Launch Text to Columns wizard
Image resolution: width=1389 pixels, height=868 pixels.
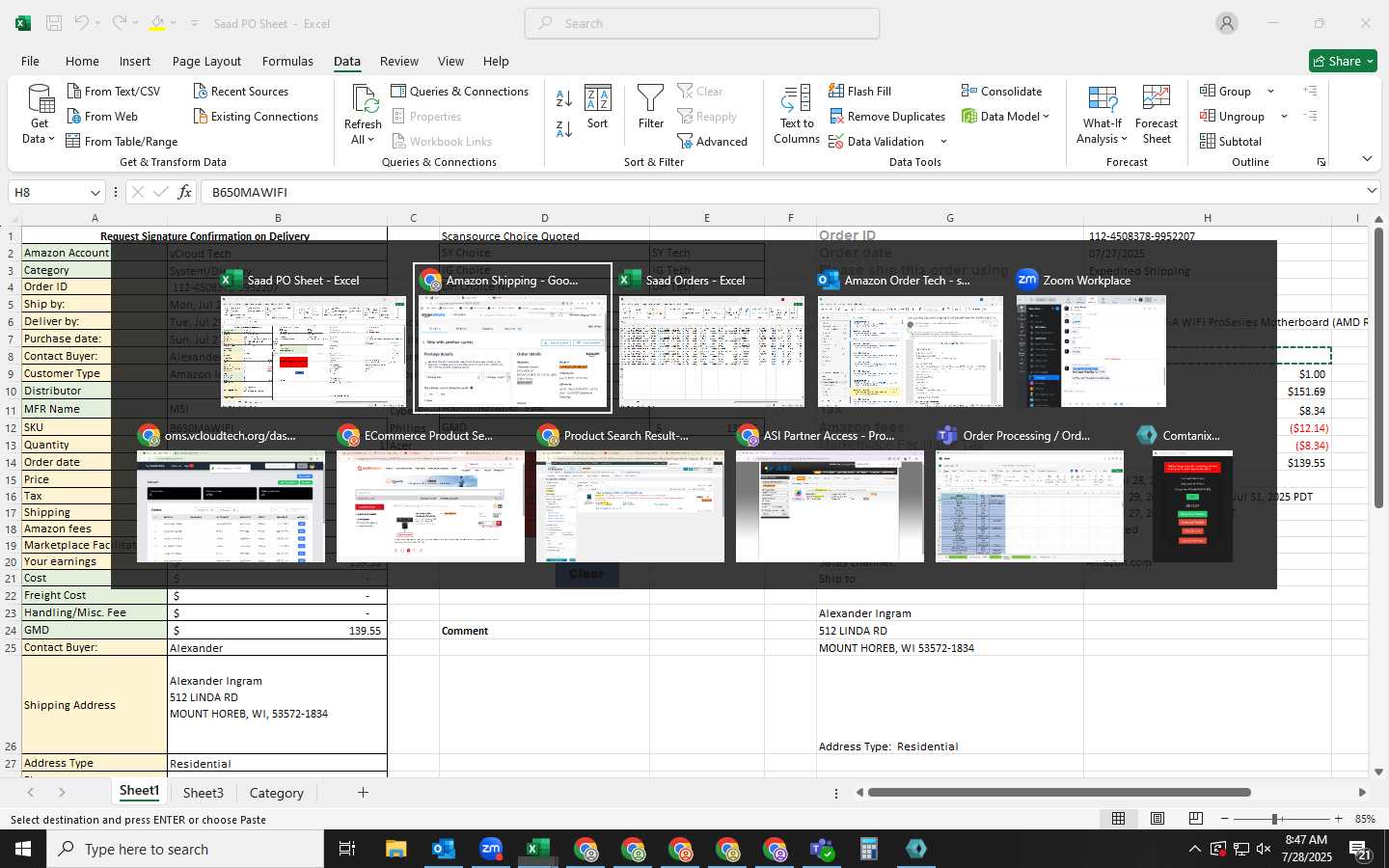click(797, 115)
